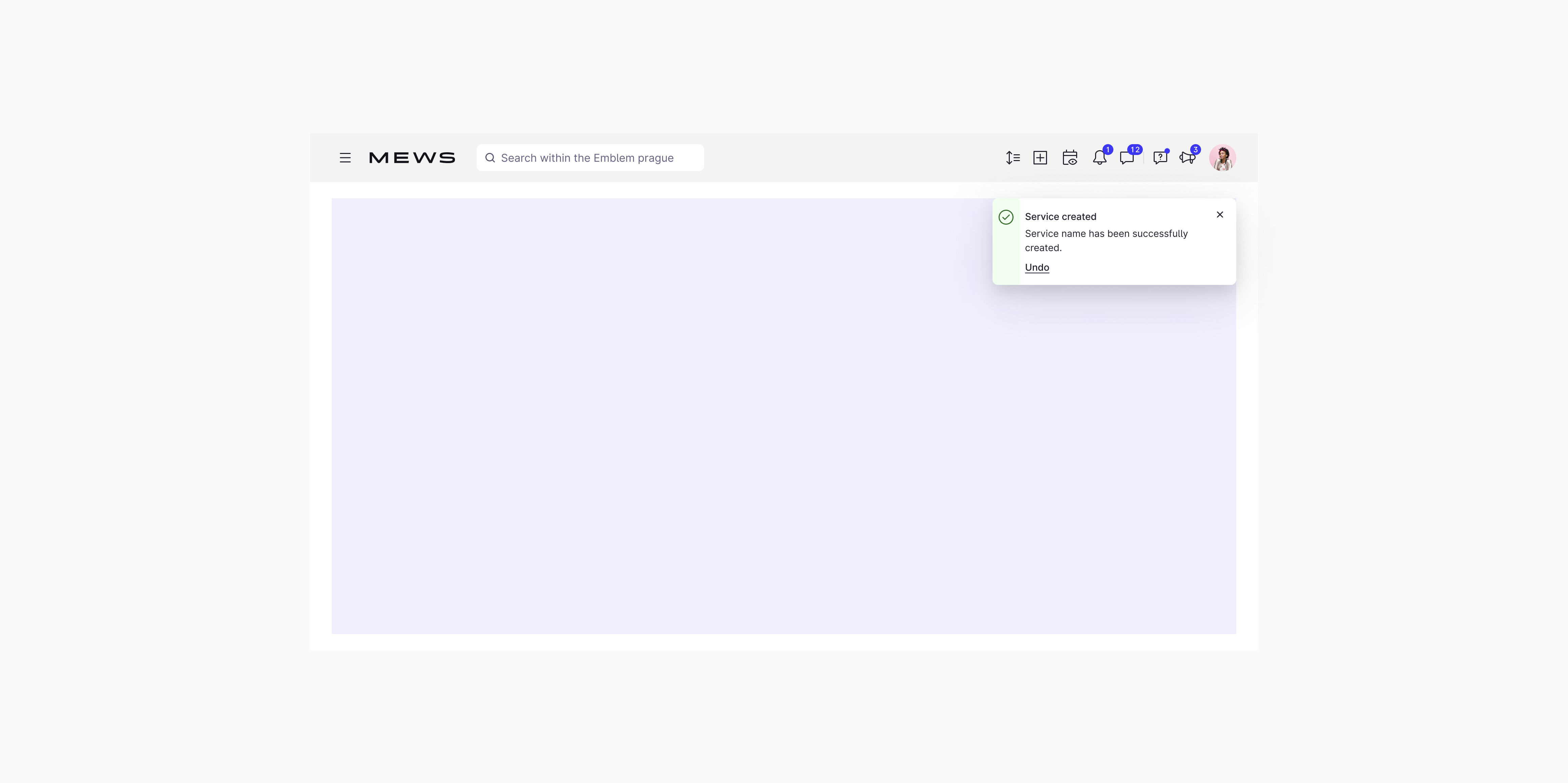Open the question mark help bubble
Image resolution: width=1568 pixels, height=783 pixels.
tap(1160, 158)
